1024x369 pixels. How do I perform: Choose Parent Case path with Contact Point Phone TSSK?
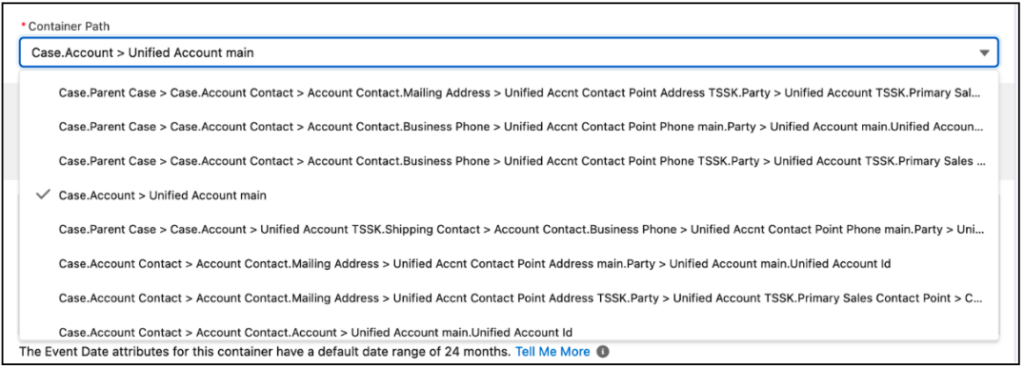(x=509, y=161)
